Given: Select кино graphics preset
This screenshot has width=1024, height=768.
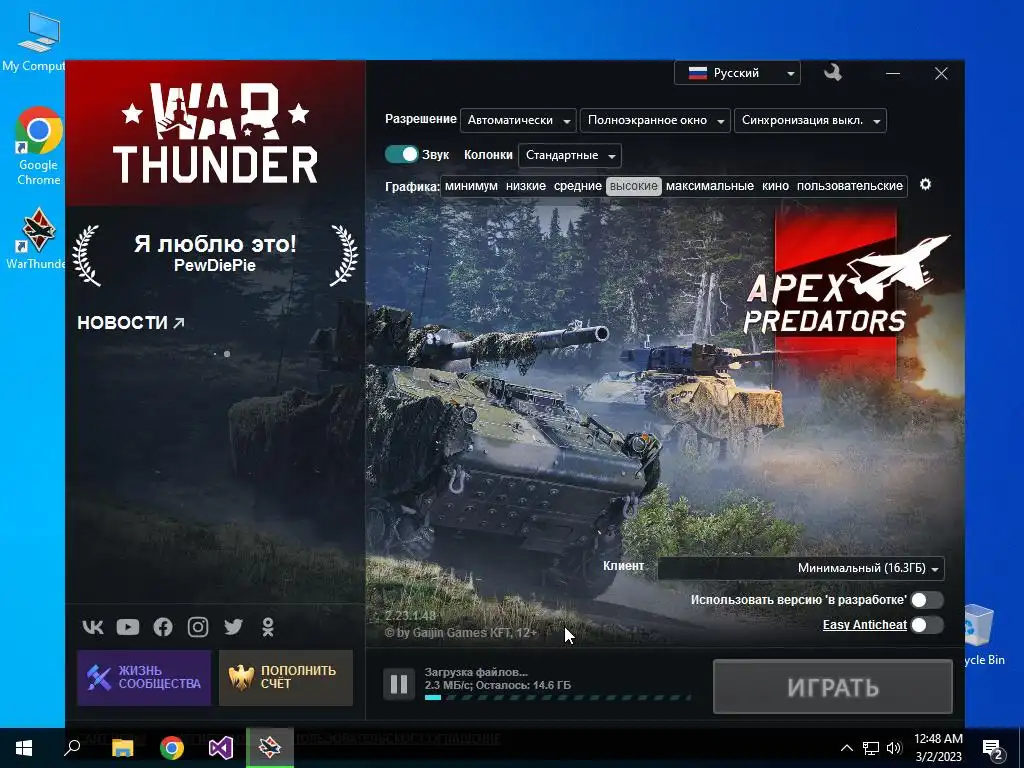Looking at the screenshot, I should point(775,186).
